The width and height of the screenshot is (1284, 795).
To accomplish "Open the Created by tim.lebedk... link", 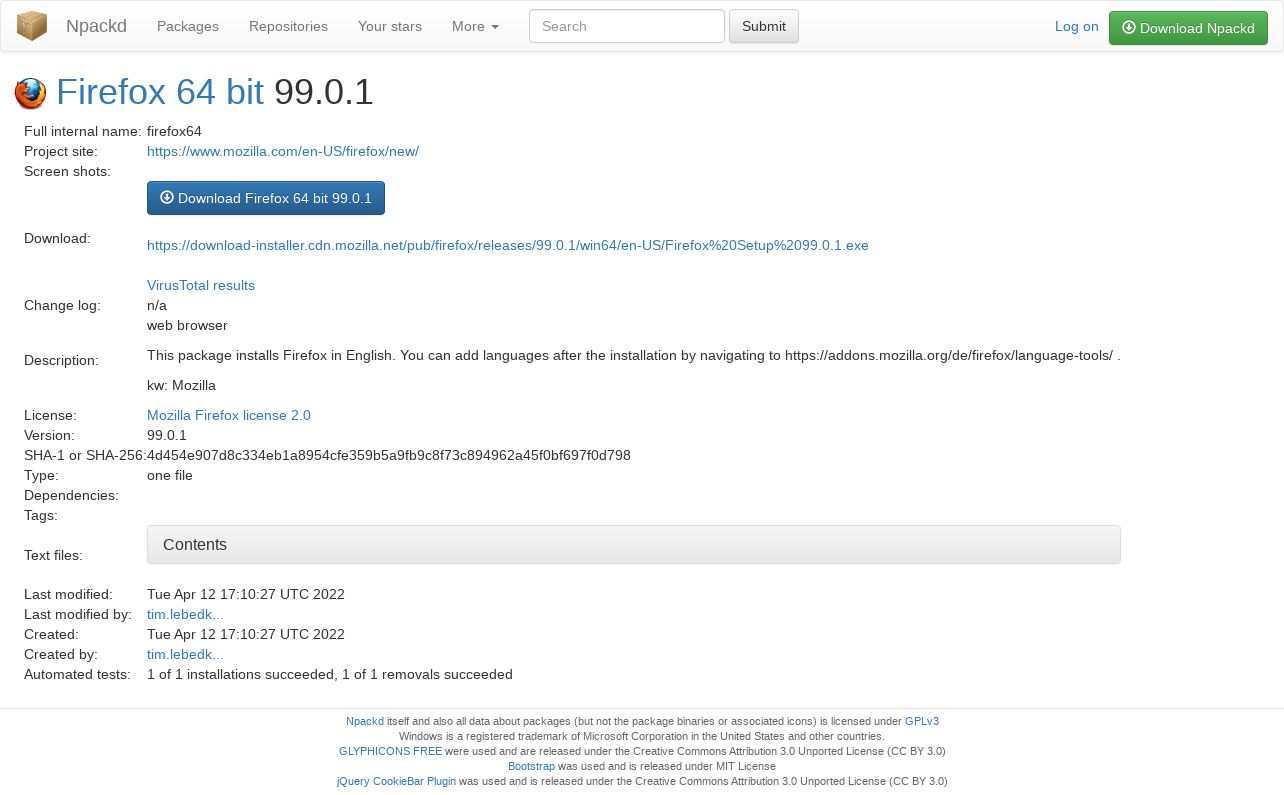I will [185, 654].
